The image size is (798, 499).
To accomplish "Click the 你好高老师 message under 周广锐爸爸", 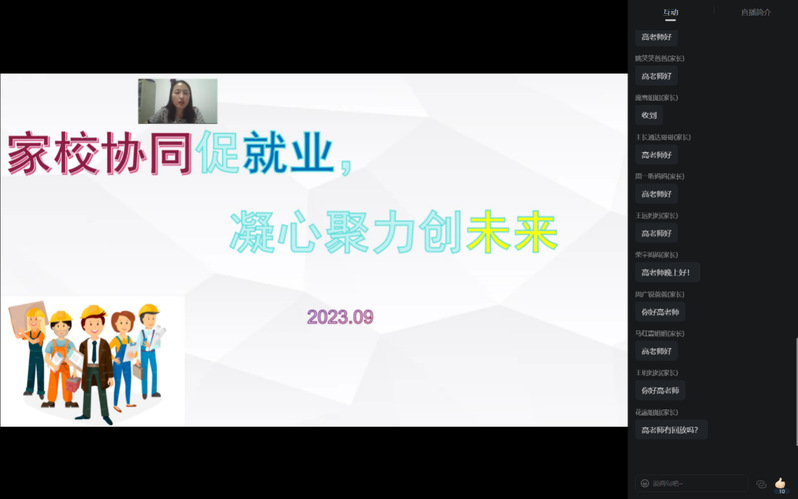I will 659,312.
